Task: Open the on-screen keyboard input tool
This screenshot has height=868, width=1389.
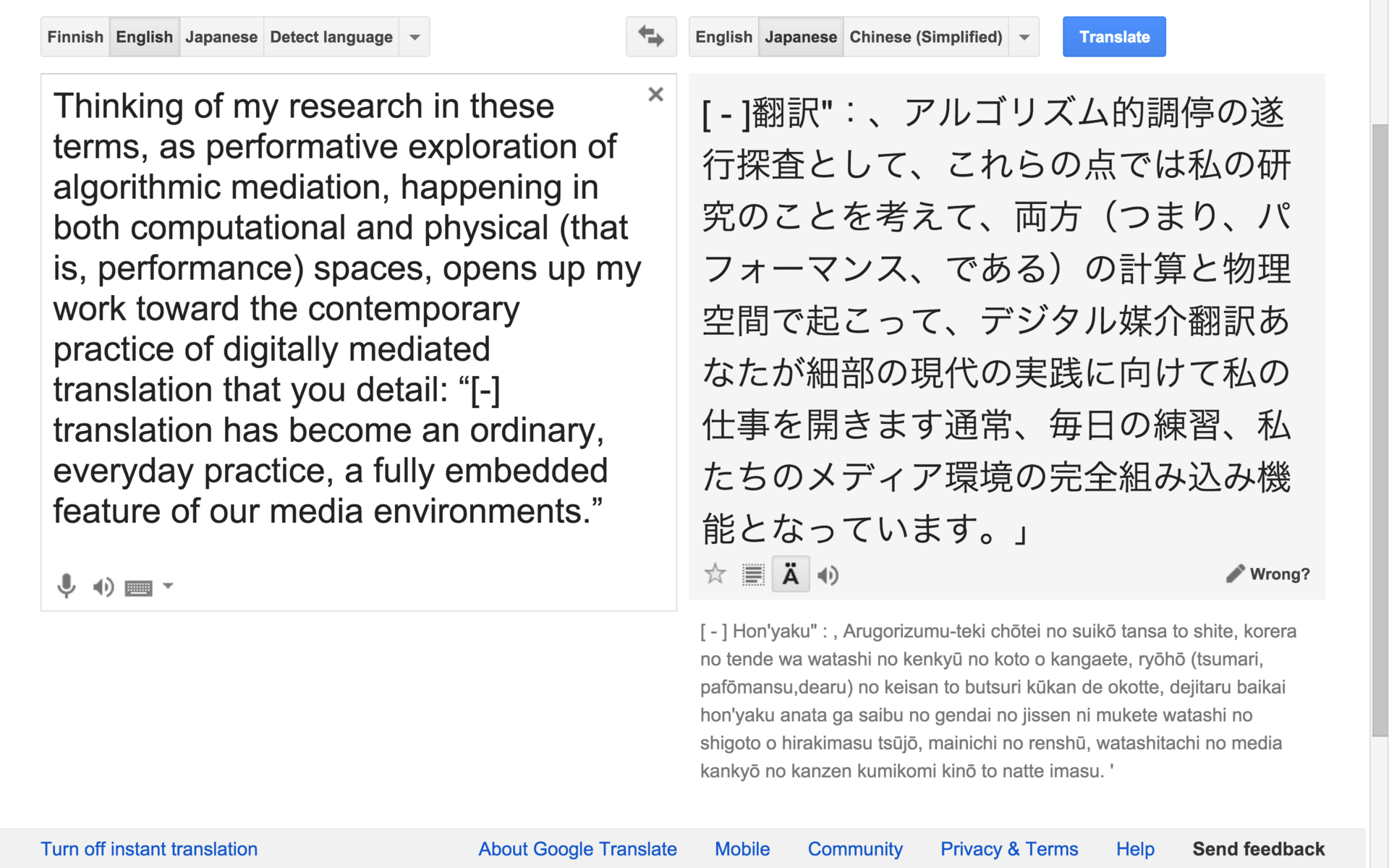Action: (138, 587)
